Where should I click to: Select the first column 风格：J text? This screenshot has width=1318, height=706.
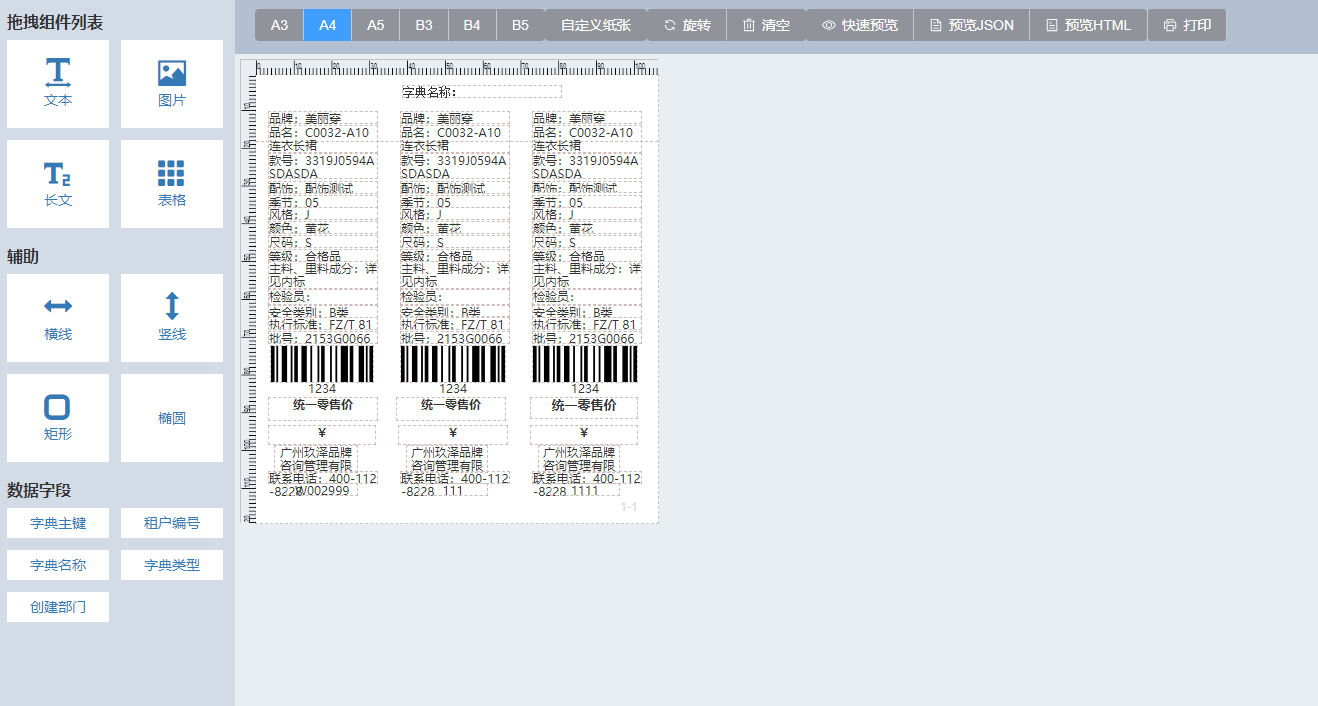point(323,214)
